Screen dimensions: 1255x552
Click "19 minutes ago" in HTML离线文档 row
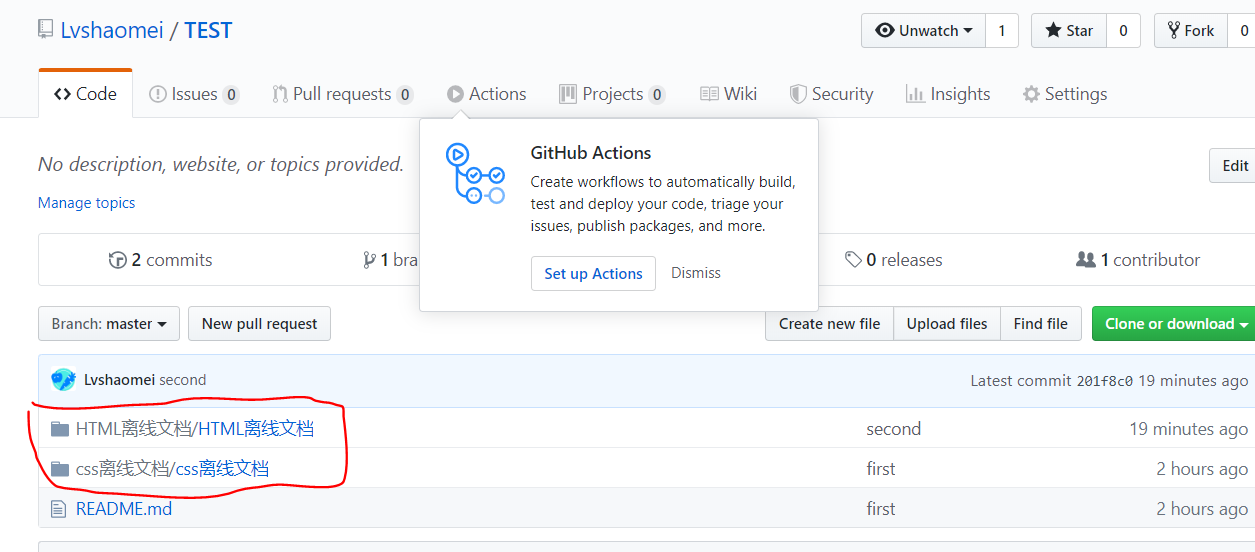click(x=1188, y=428)
